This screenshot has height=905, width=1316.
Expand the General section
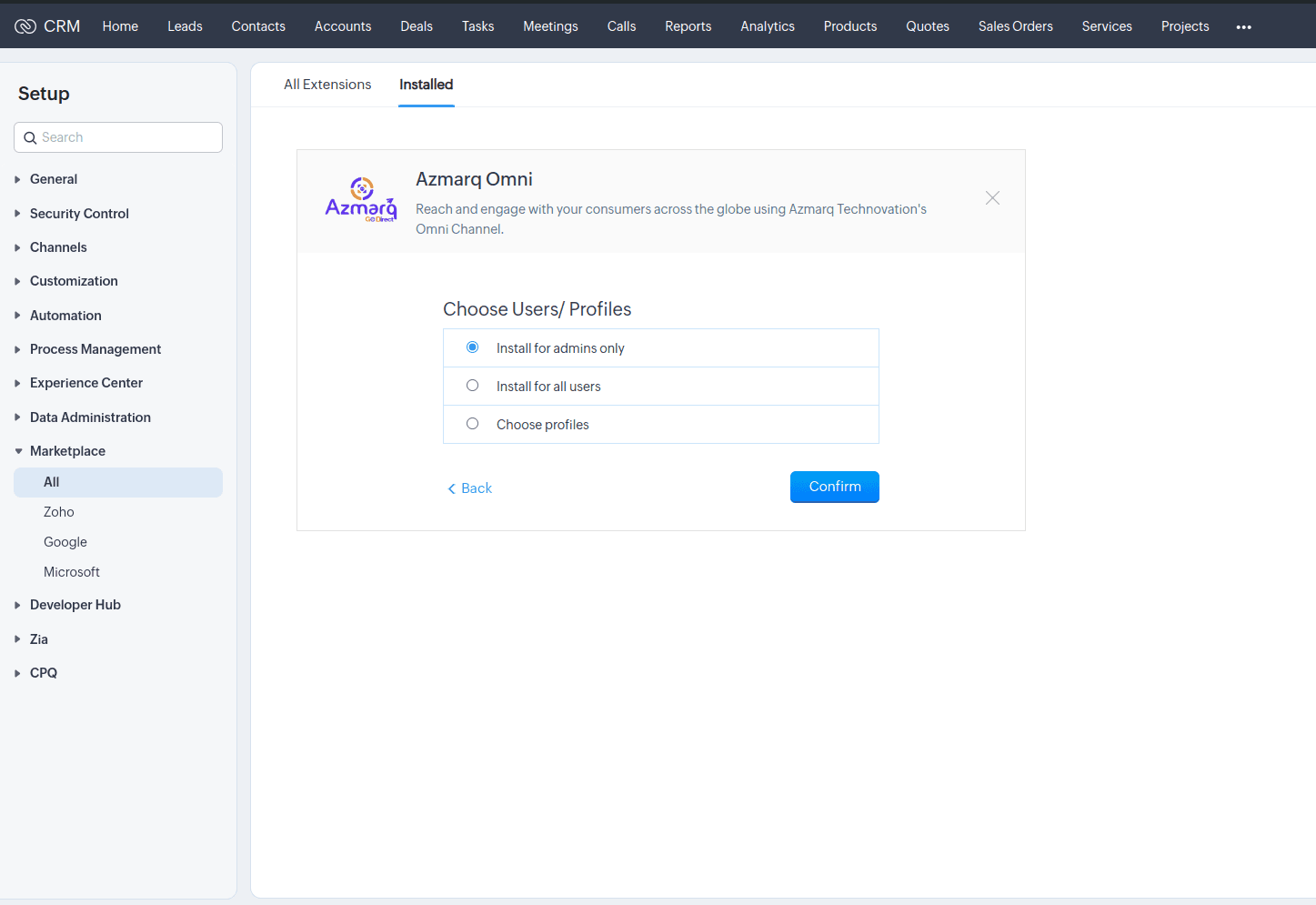[x=54, y=179]
